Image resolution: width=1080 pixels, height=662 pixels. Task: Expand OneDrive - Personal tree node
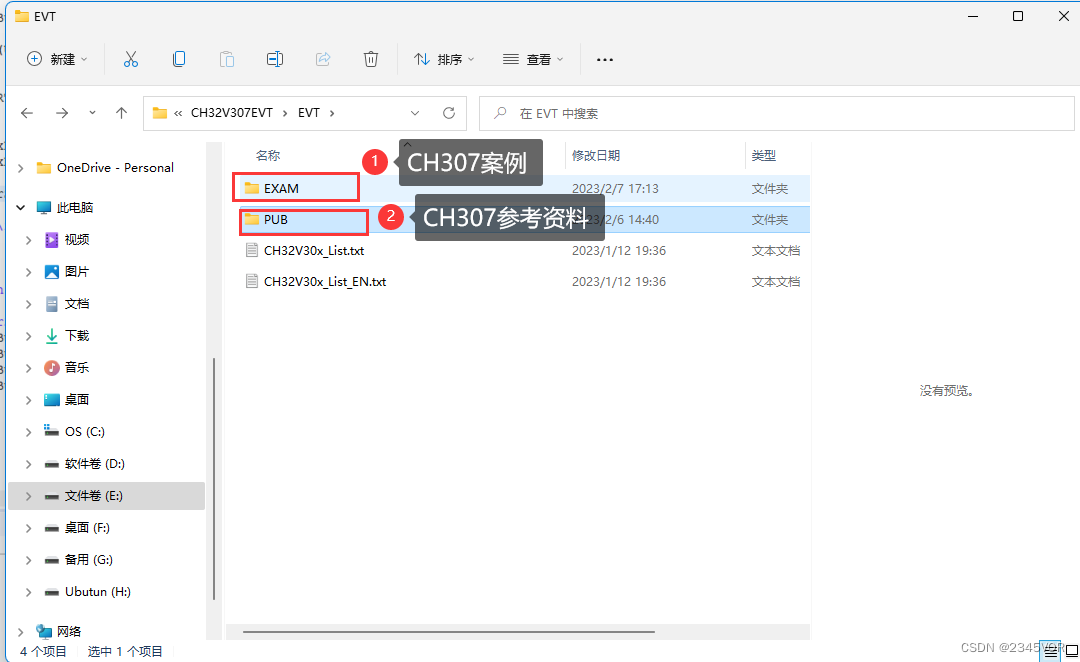pyautogui.click(x=21, y=168)
